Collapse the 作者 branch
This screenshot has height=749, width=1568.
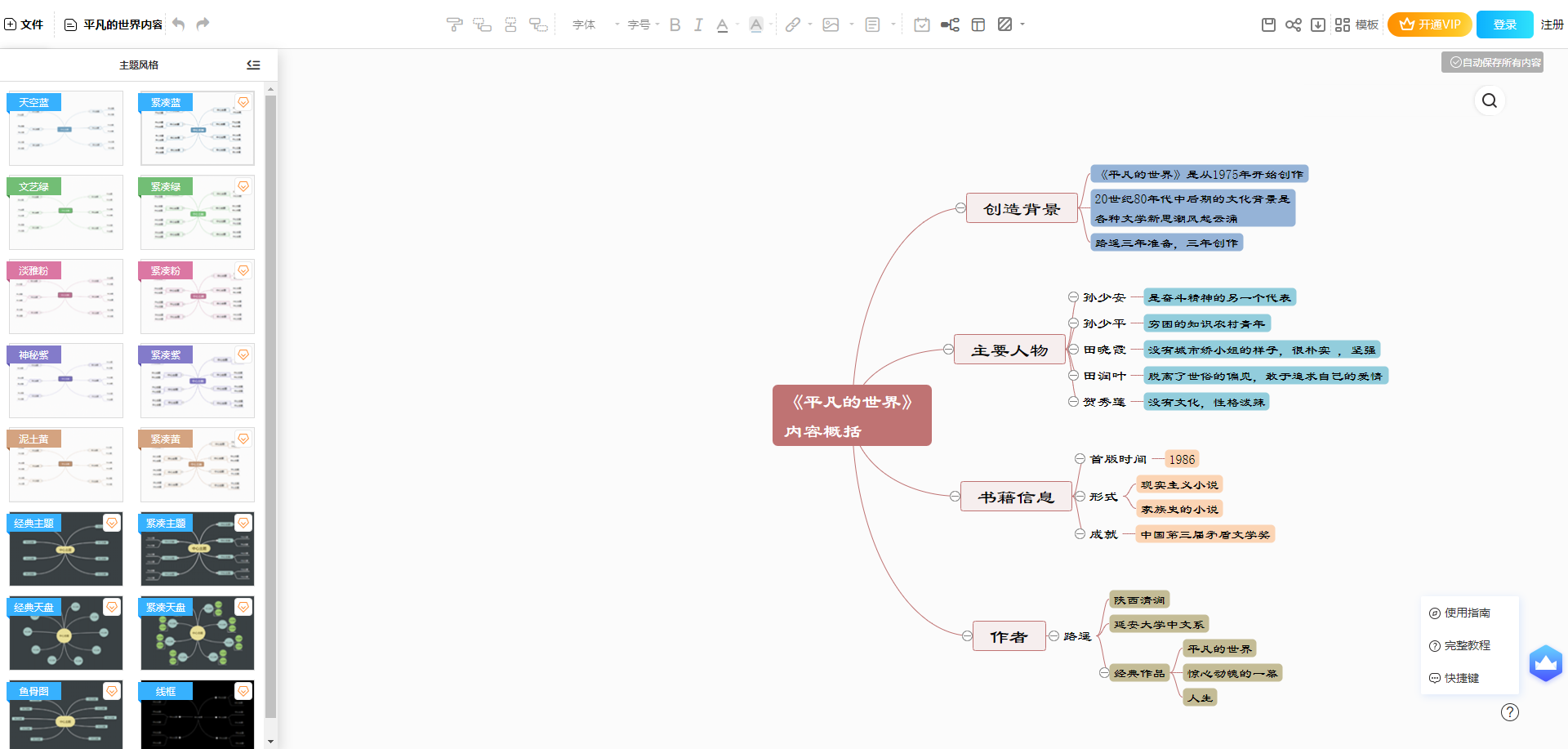967,635
